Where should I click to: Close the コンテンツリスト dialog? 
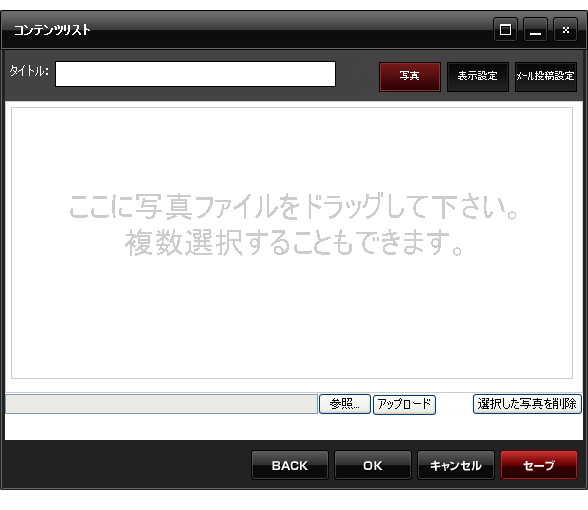[565, 30]
